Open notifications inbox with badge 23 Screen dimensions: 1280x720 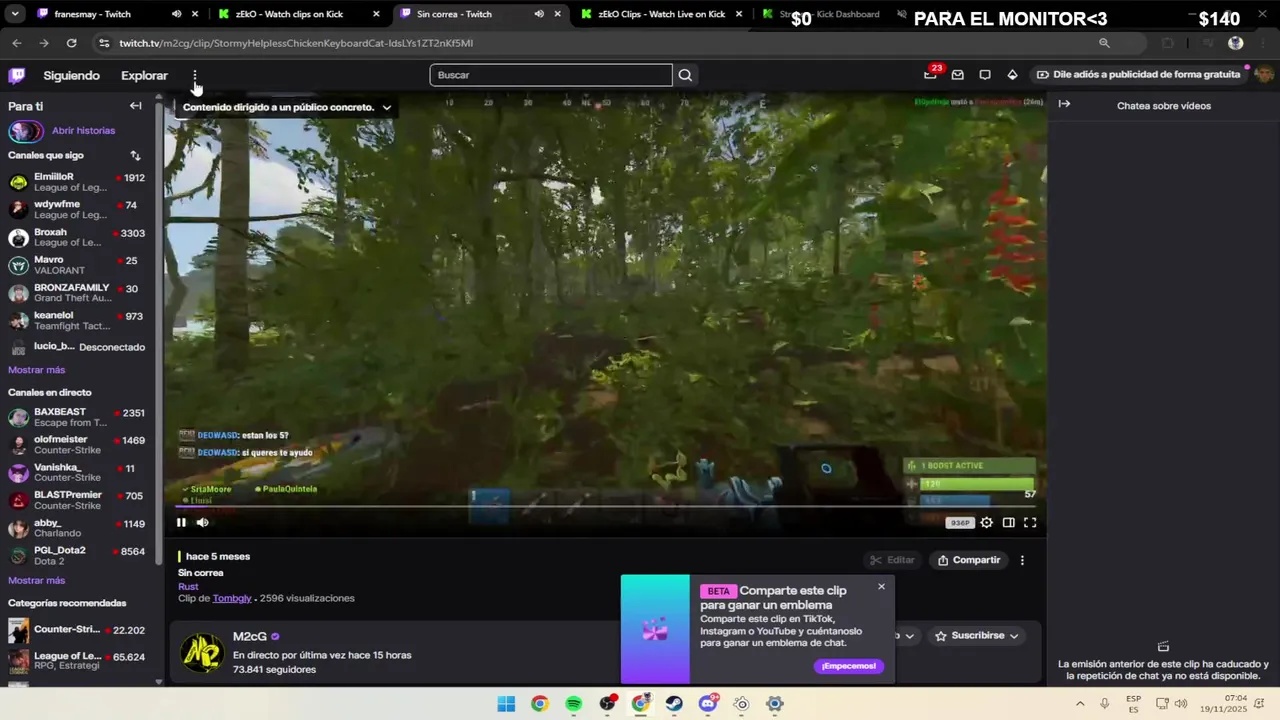tap(930, 74)
